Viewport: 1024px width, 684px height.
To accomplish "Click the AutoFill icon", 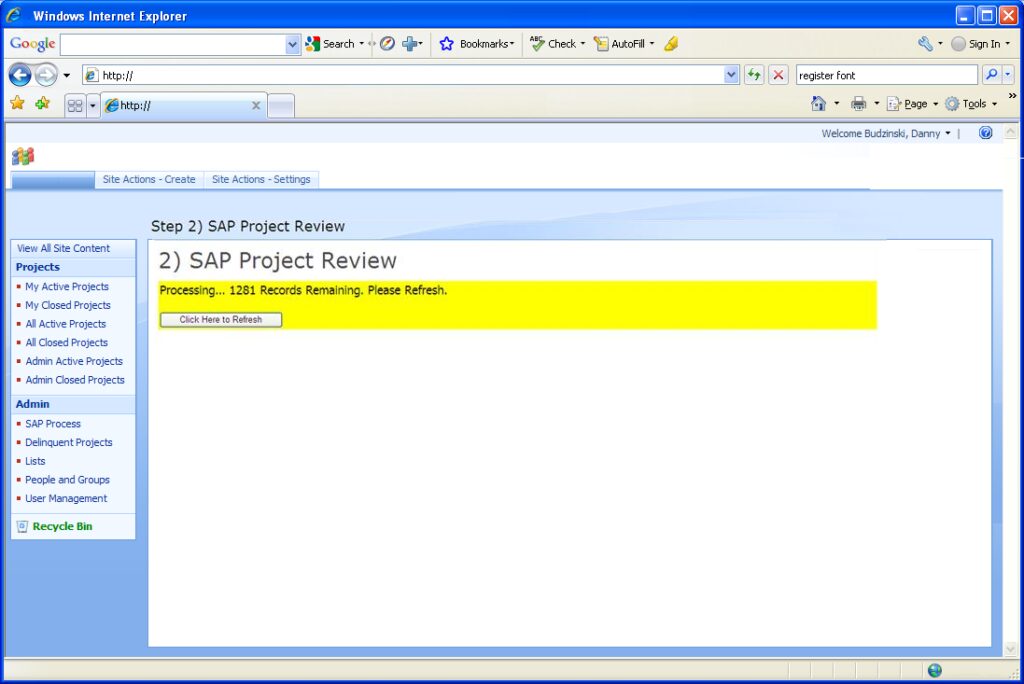I will coord(600,43).
